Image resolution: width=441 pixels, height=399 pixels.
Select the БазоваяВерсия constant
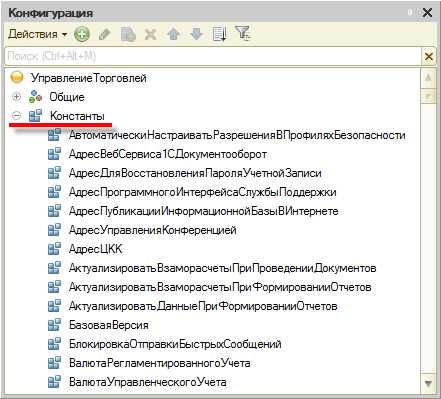click(x=109, y=325)
